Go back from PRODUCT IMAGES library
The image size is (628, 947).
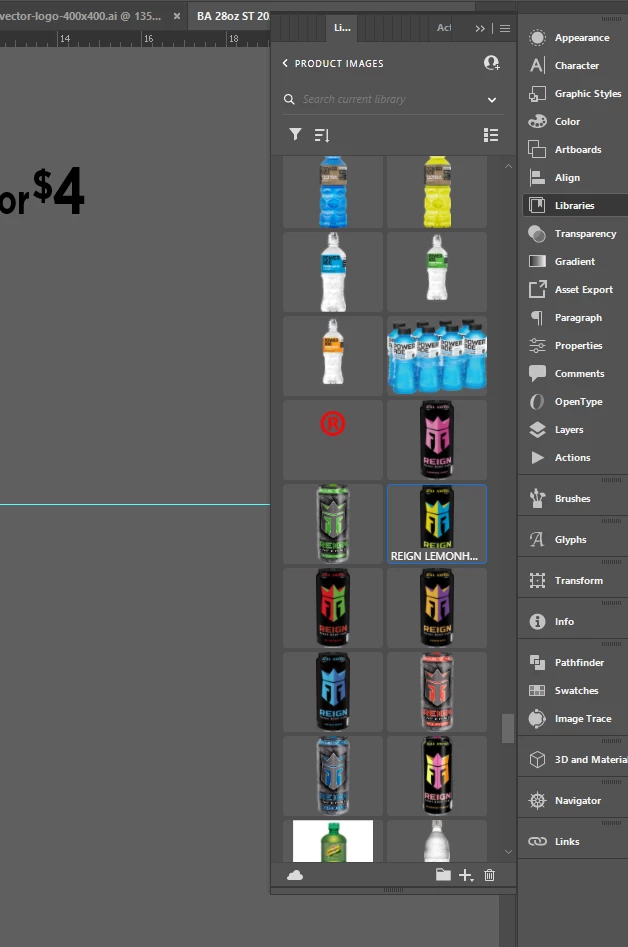click(285, 63)
